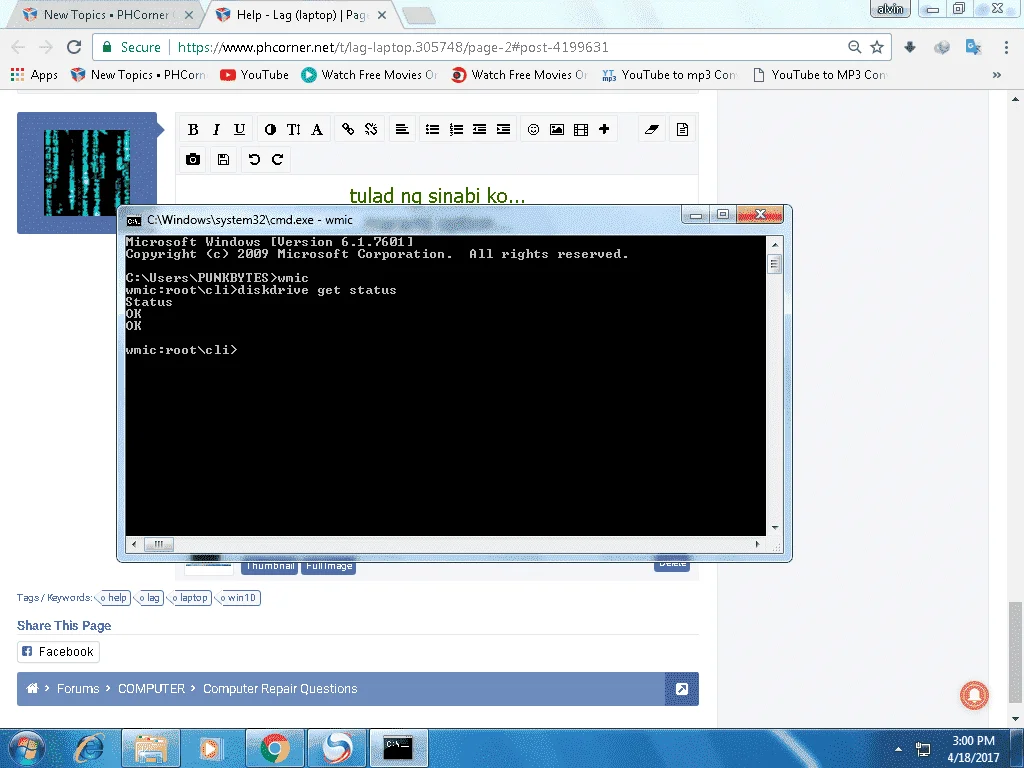
Task: Share page on Facebook
Action: (58, 652)
